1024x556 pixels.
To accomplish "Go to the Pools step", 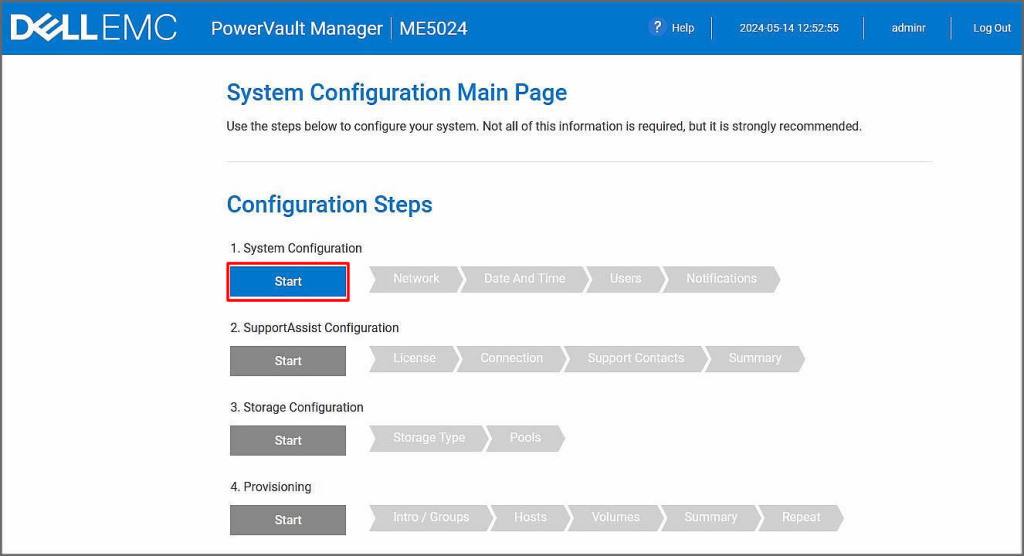I will point(525,438).
